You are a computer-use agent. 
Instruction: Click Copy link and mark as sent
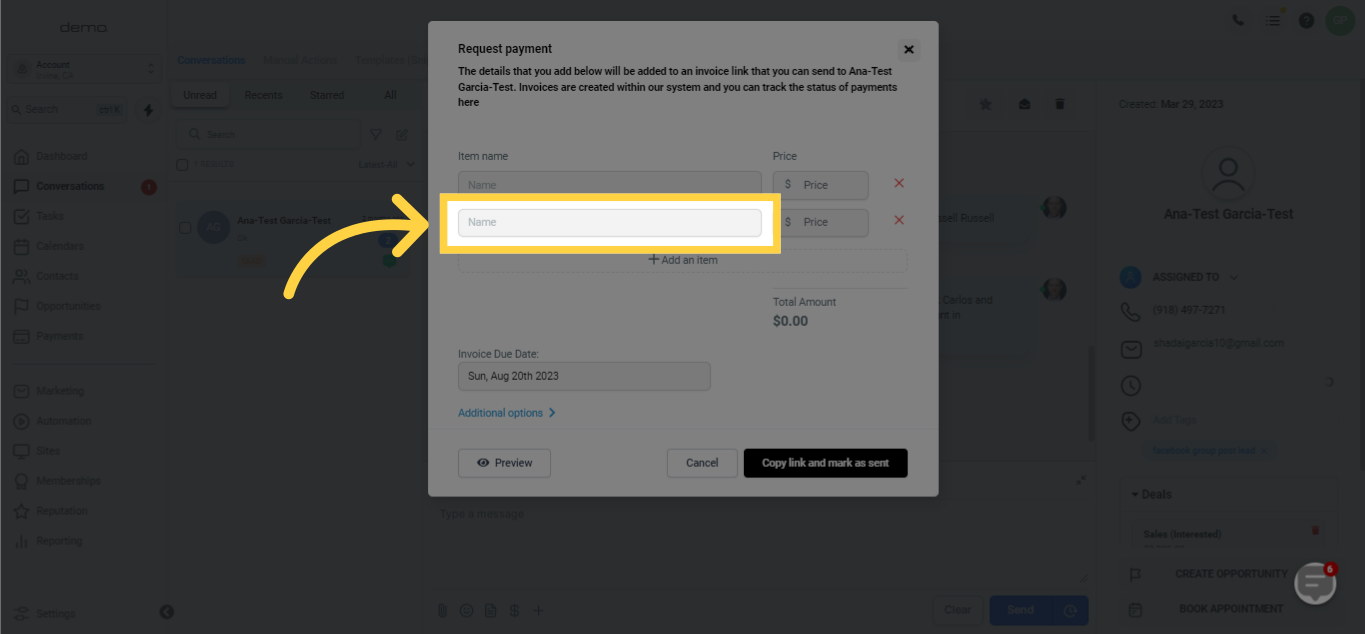pyautogui.click(x=825, y=463)
